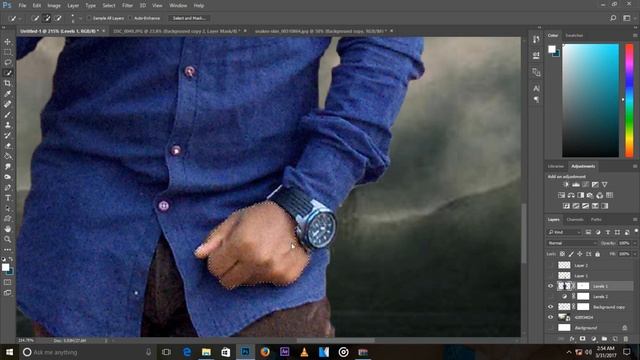Screen dimensions: 640x360
Task: Toggle layer filtering switch on or off
Action: pyautogui.click(x=636, y=231)
